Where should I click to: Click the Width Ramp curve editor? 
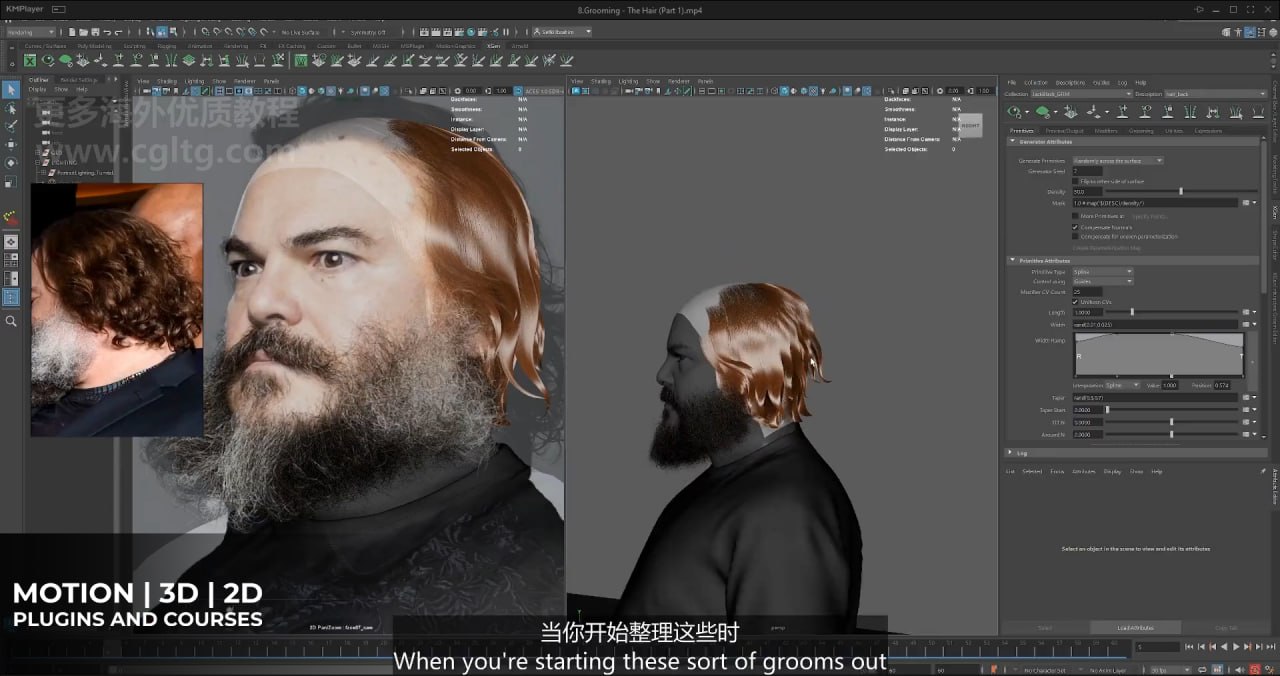[x=1159, y=355]
